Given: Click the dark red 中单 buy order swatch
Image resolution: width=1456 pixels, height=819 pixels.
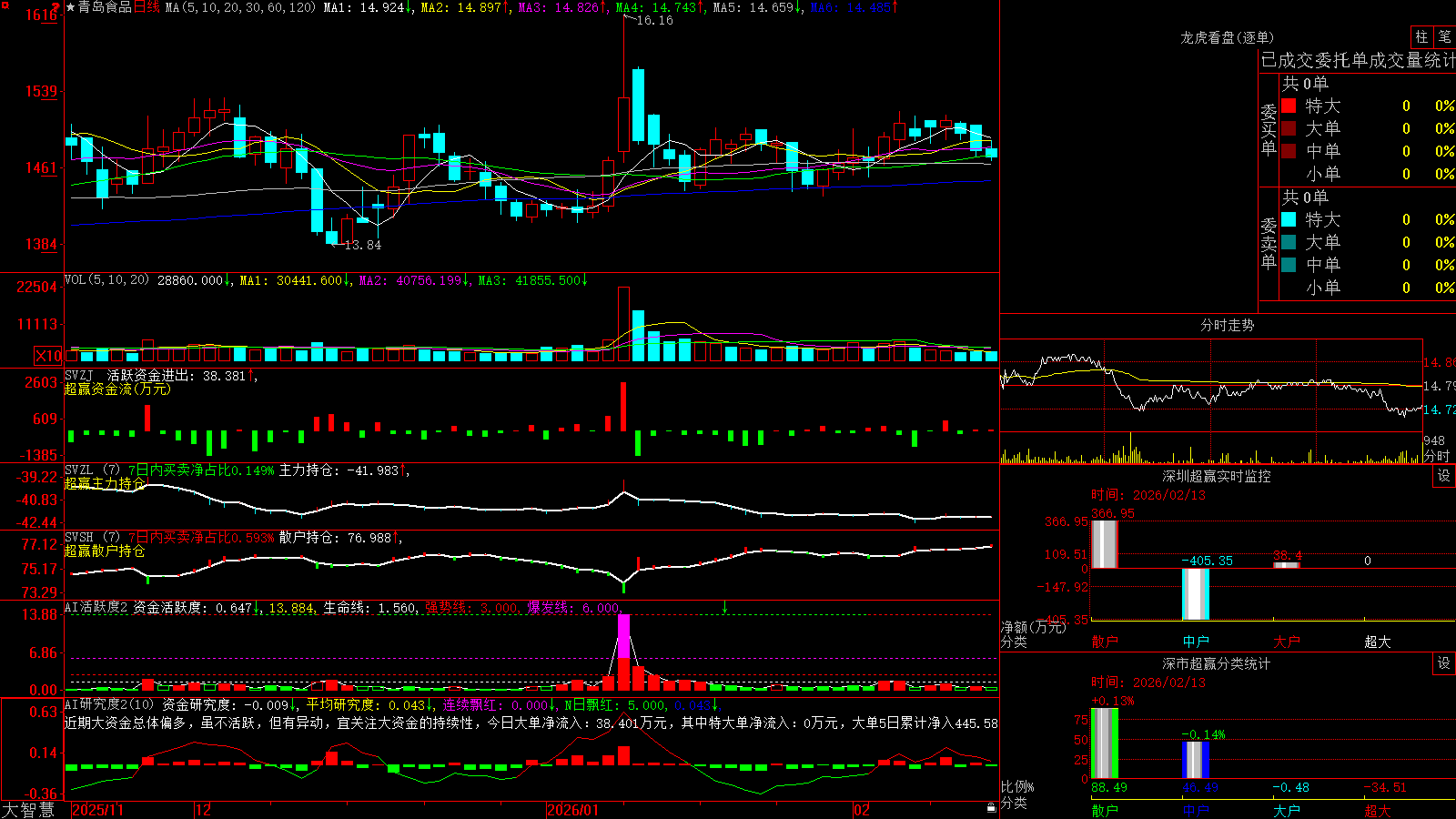Looking at the screenshot, I should 1289,150.
